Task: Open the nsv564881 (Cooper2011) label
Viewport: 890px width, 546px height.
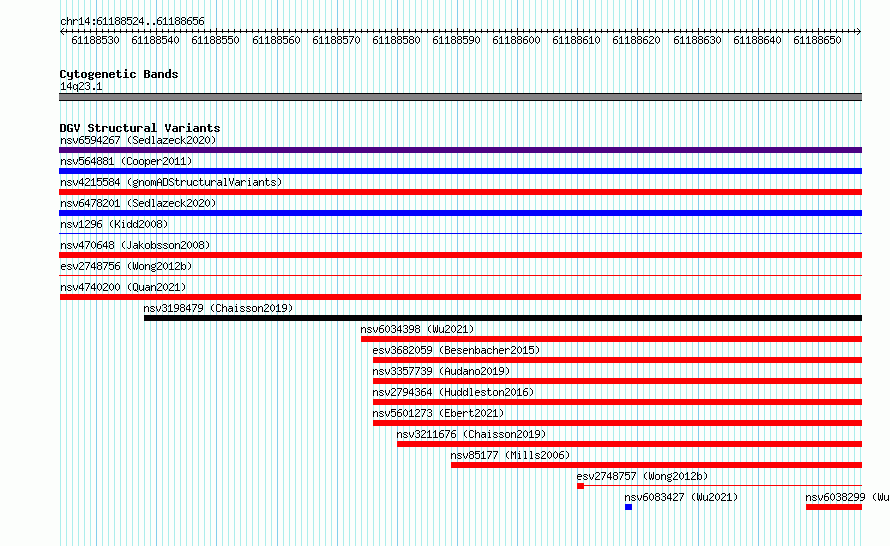Action: pos(126,161)
